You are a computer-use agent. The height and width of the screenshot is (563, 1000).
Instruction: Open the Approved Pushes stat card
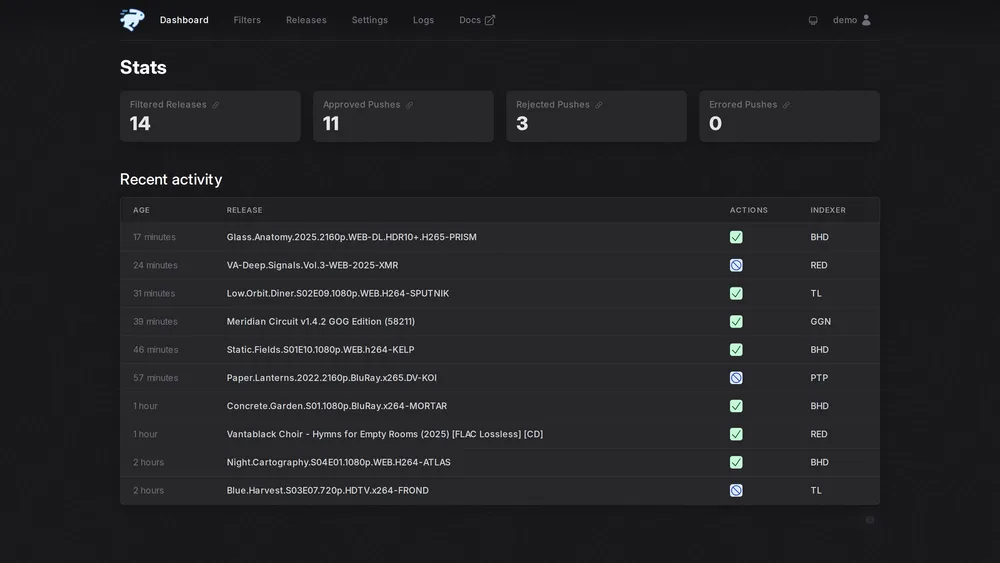403,116
